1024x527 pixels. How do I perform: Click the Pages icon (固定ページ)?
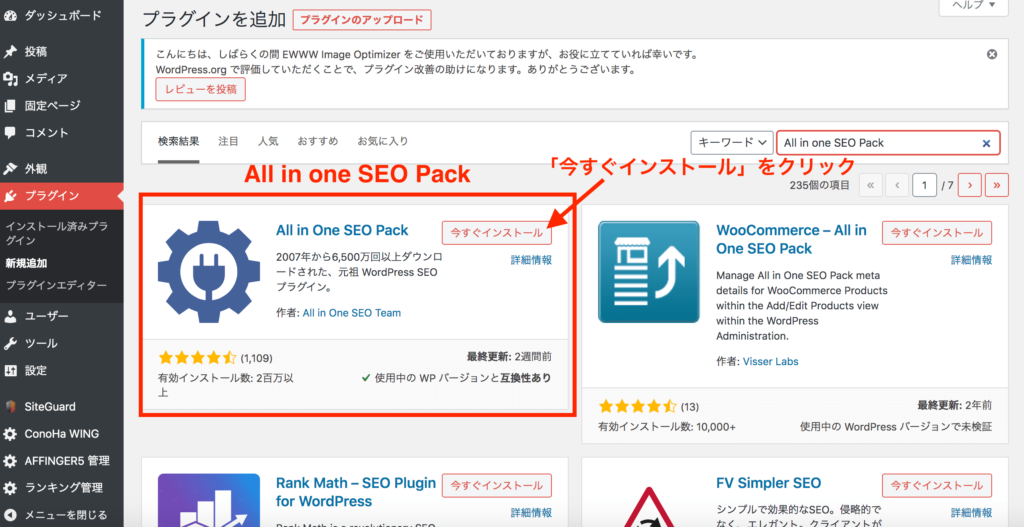click(x=10, y=106)
